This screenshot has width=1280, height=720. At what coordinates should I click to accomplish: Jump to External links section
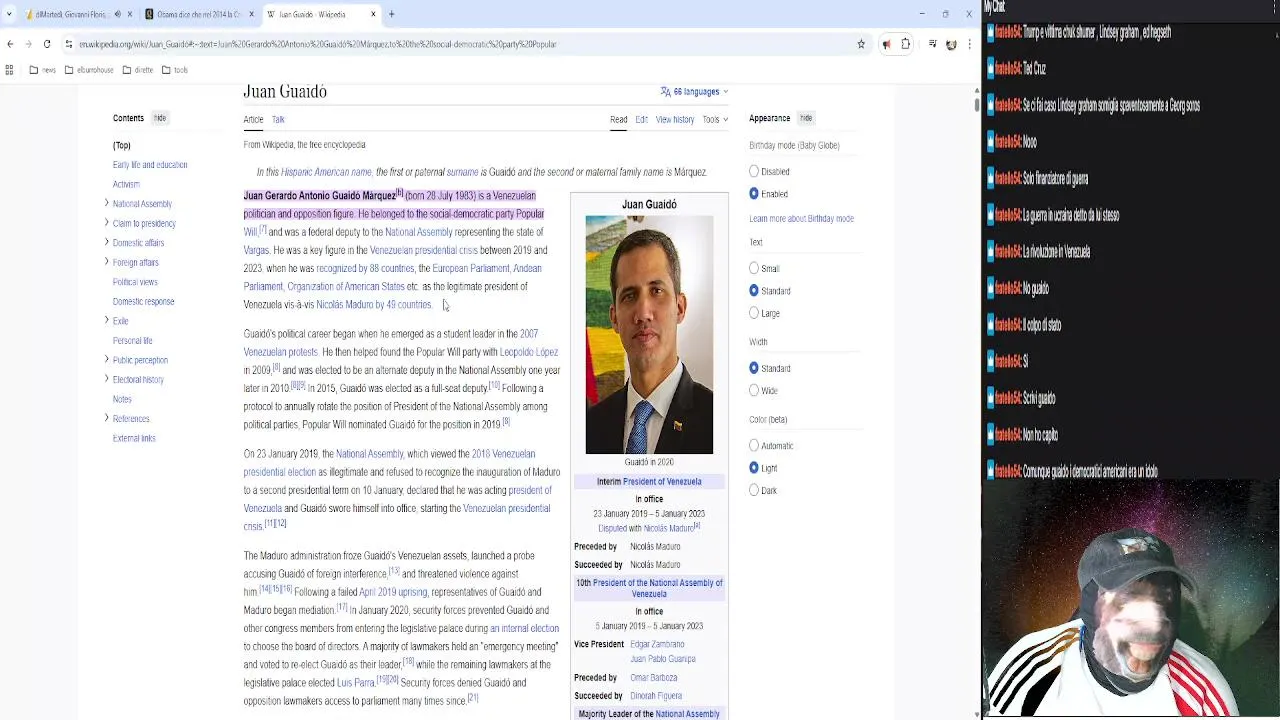coord(134,438)
